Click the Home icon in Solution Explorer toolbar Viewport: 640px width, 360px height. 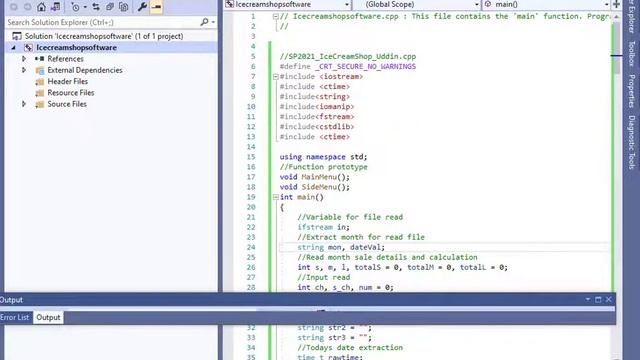point(41,7)
